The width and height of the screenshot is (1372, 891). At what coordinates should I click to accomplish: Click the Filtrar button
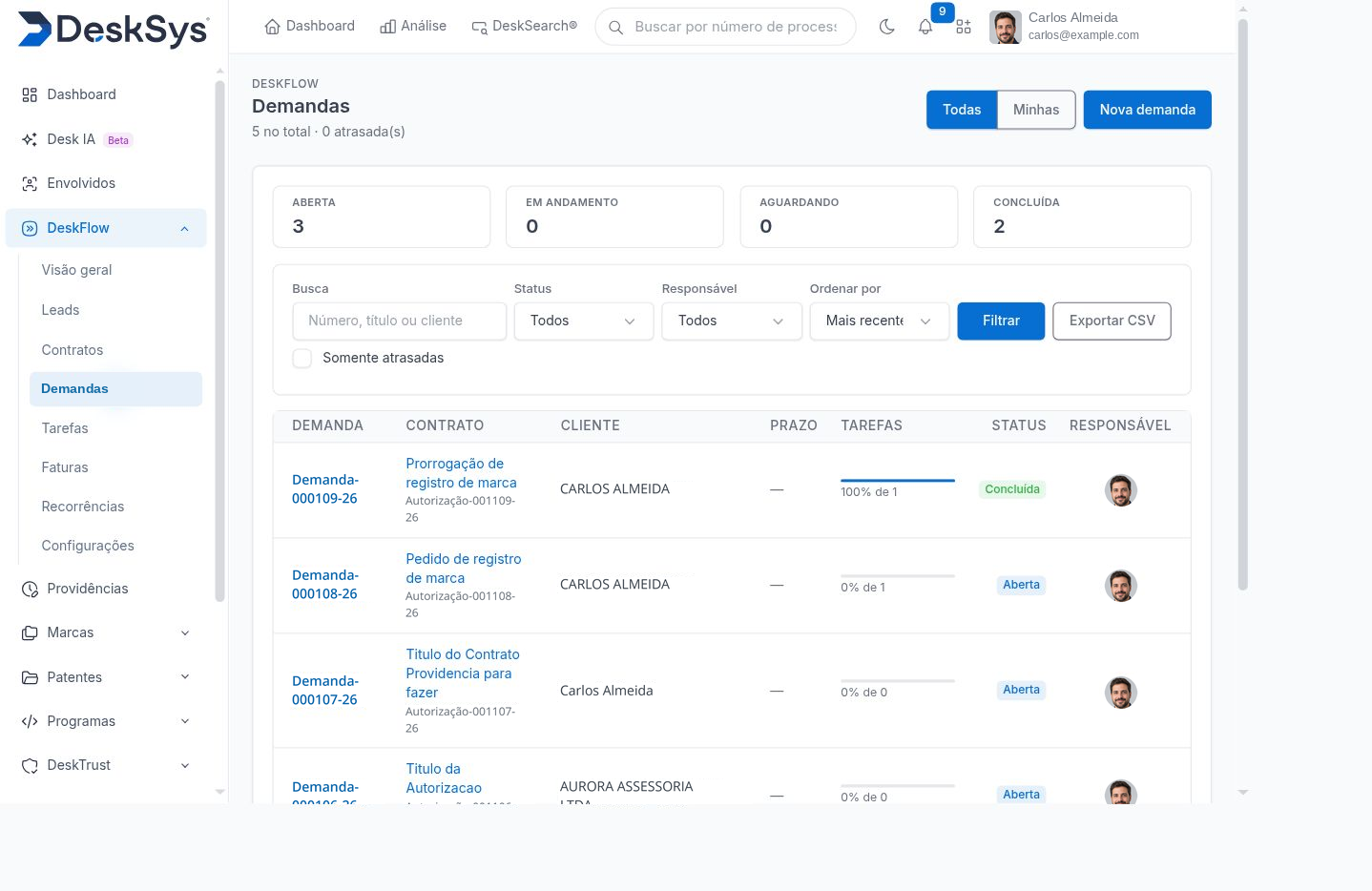click(x=1001, y=321)
